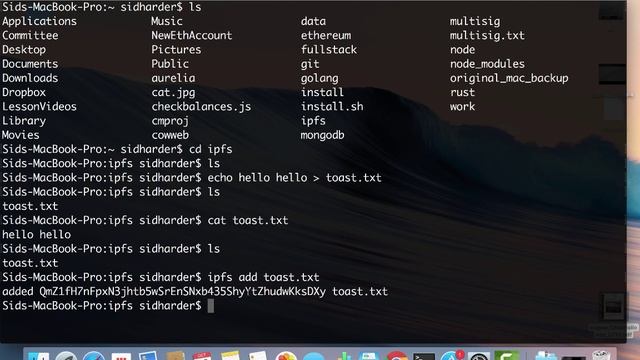This screenshot has width=640, height=360.
Task: Click the "node_modules" entry
Action: tap(487, 64)
